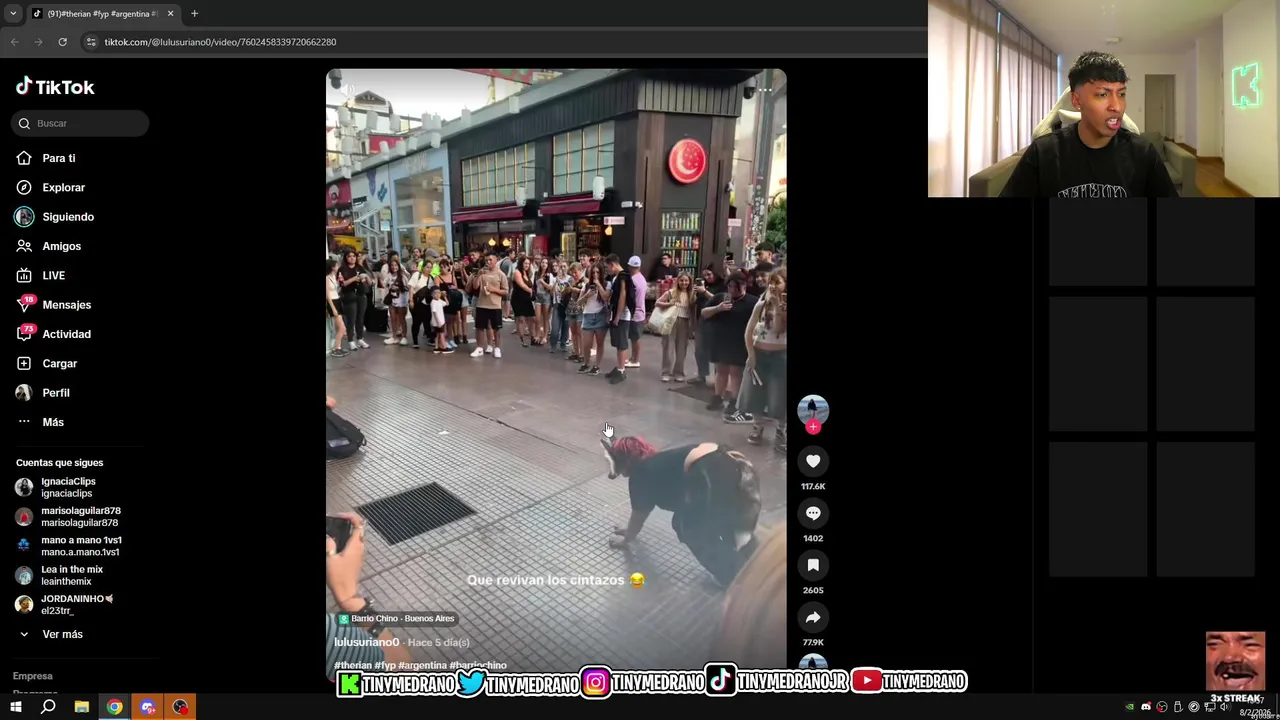Click Cargar to upload a video

coord(46,363)
